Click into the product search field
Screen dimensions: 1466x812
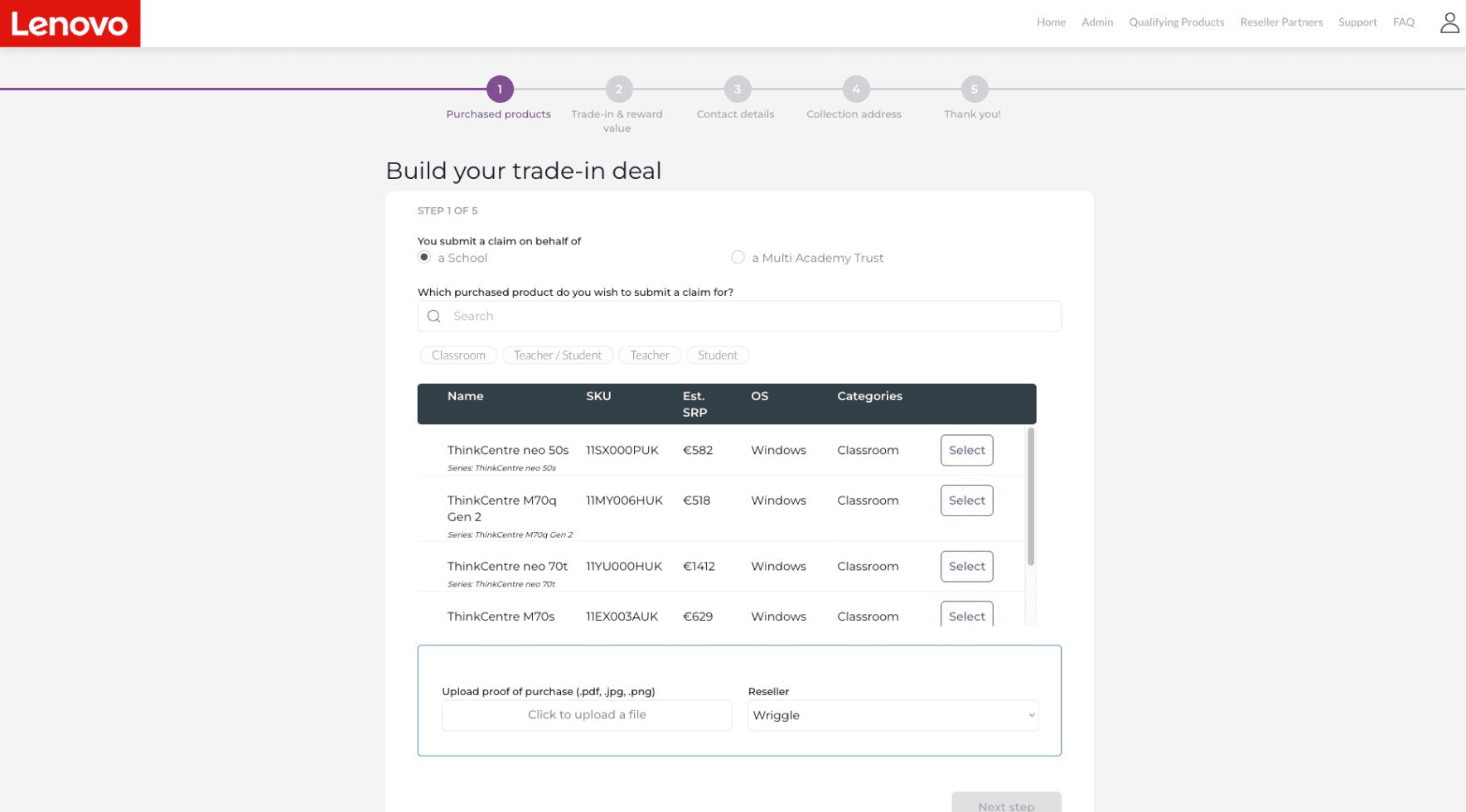pyautogui.click(x=739, y=317)
